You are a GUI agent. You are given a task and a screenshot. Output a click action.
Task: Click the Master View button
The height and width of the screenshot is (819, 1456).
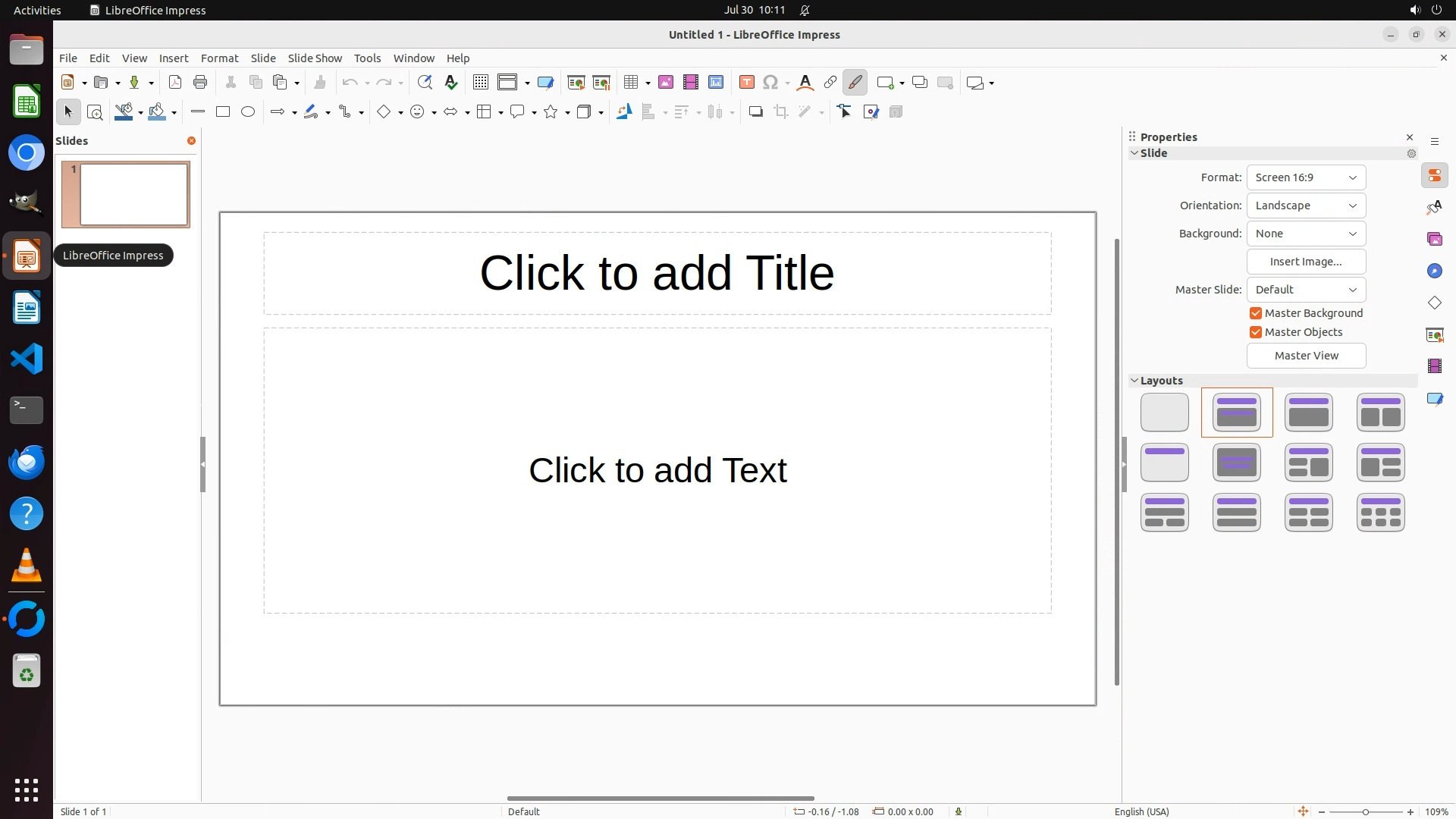tap(1306, 356)
